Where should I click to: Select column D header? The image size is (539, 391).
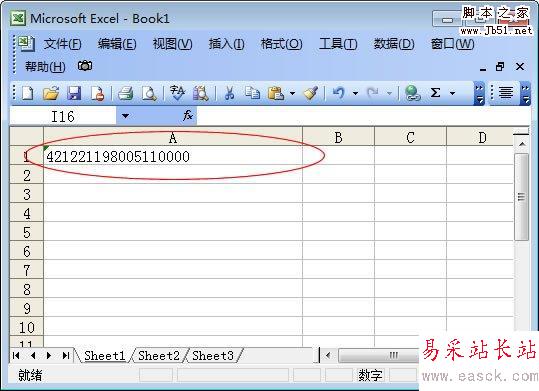[481, 137]
